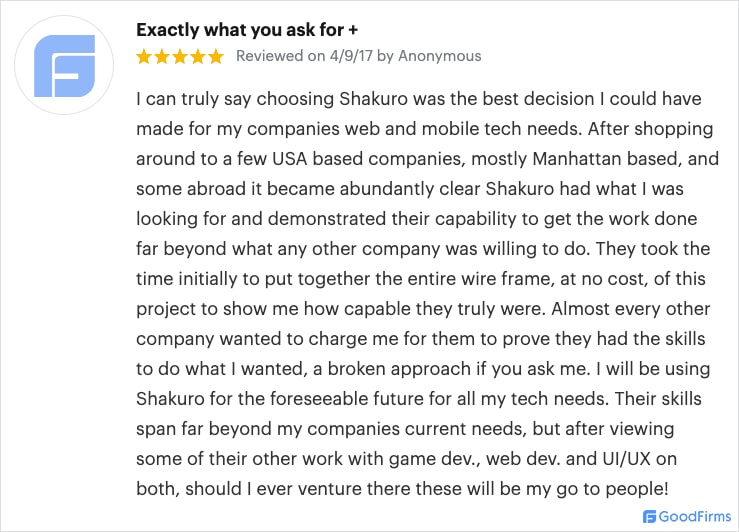Click the 'Reviewed on 4/9/17' date text
739x532 pixels.
tap(304, 56)
